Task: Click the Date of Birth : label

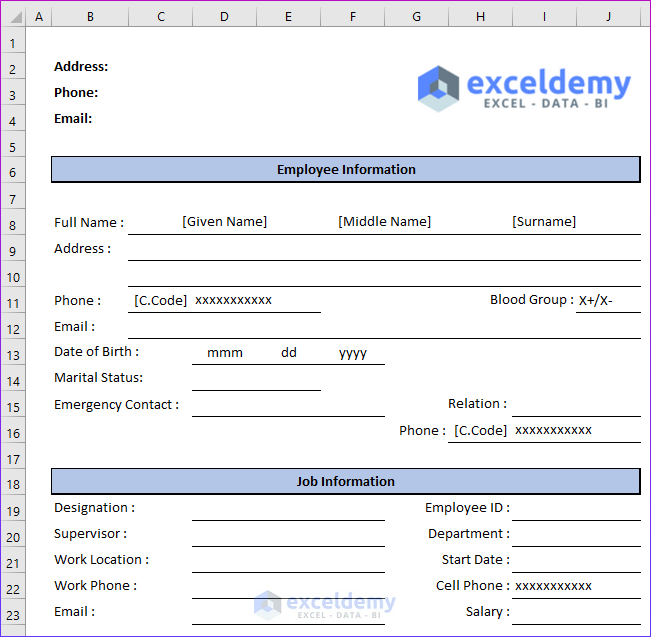Action: (96, 352)
